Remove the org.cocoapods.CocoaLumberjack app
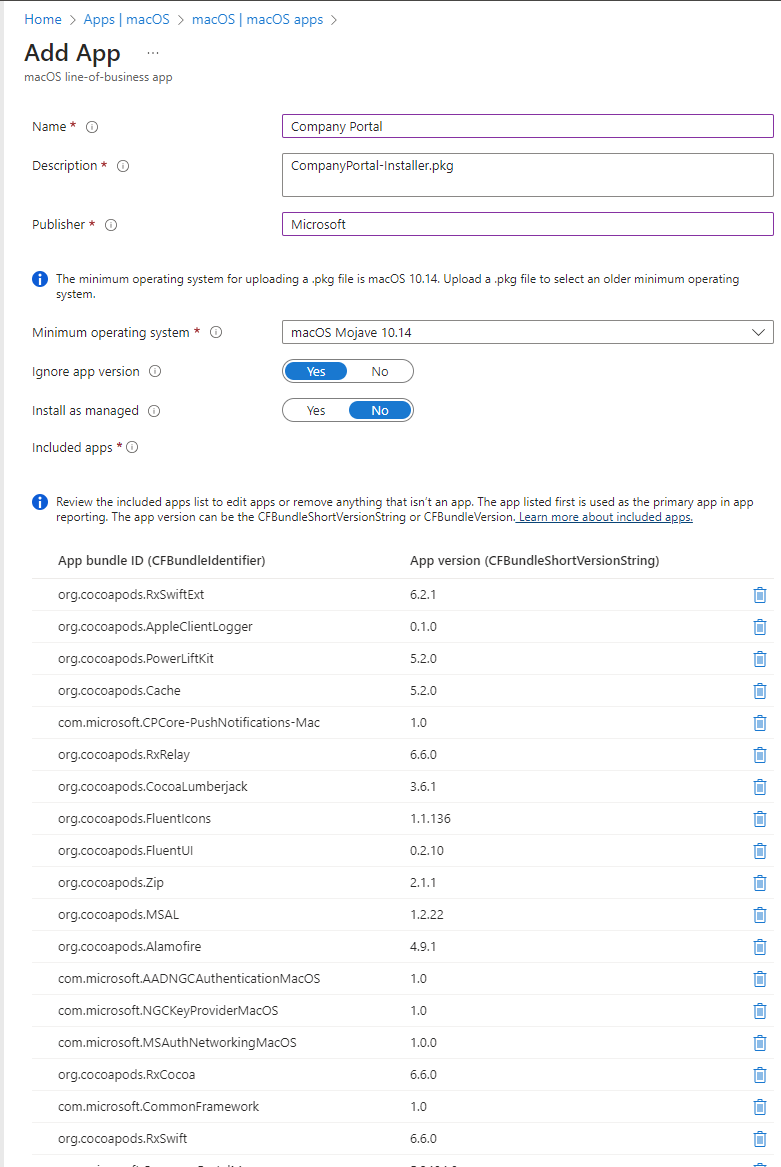Viewport: 781px width, 1167px height. 759,787
